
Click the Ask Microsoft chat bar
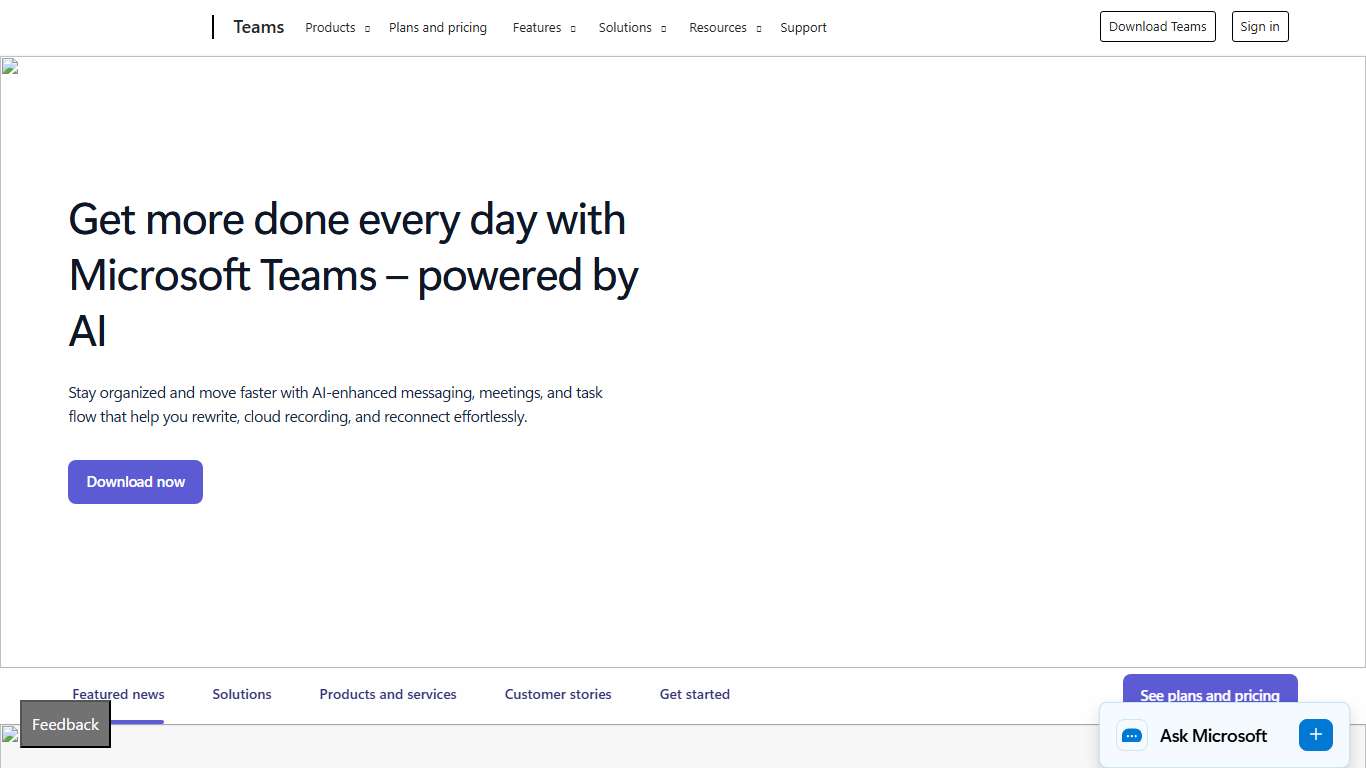point(1213,735)
